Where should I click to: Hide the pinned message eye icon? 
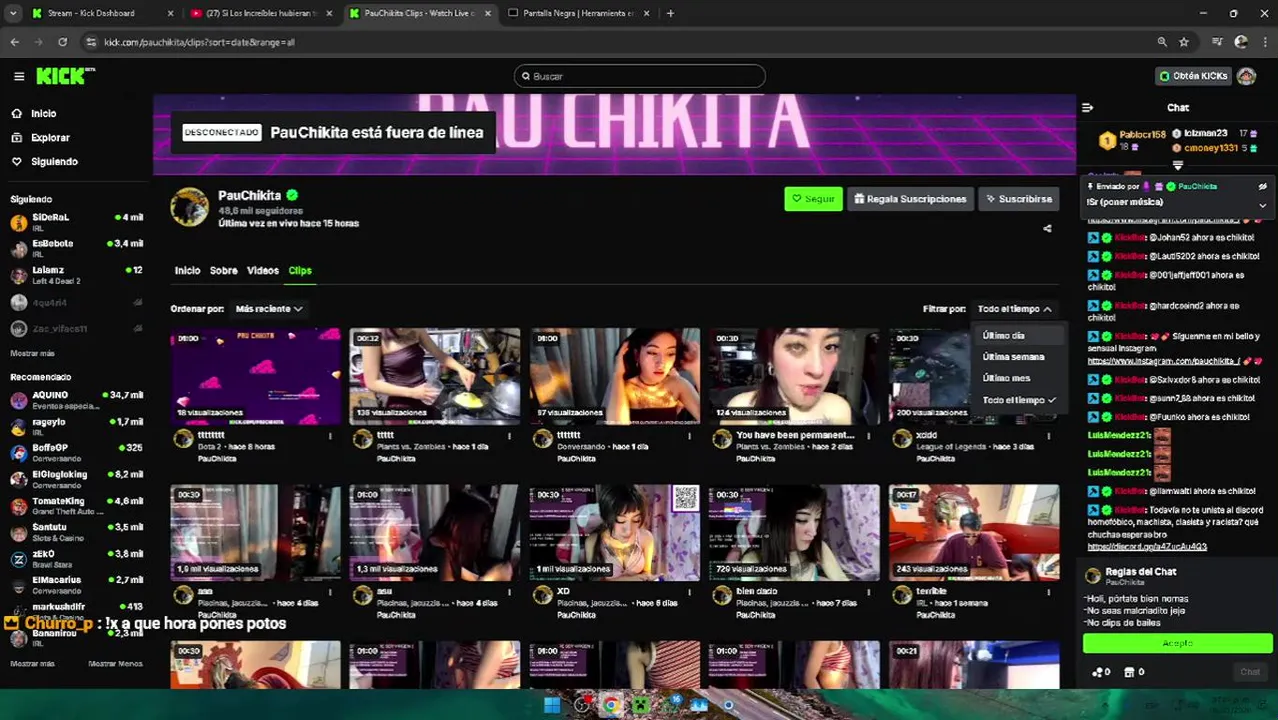click(x=1262, y=186)
